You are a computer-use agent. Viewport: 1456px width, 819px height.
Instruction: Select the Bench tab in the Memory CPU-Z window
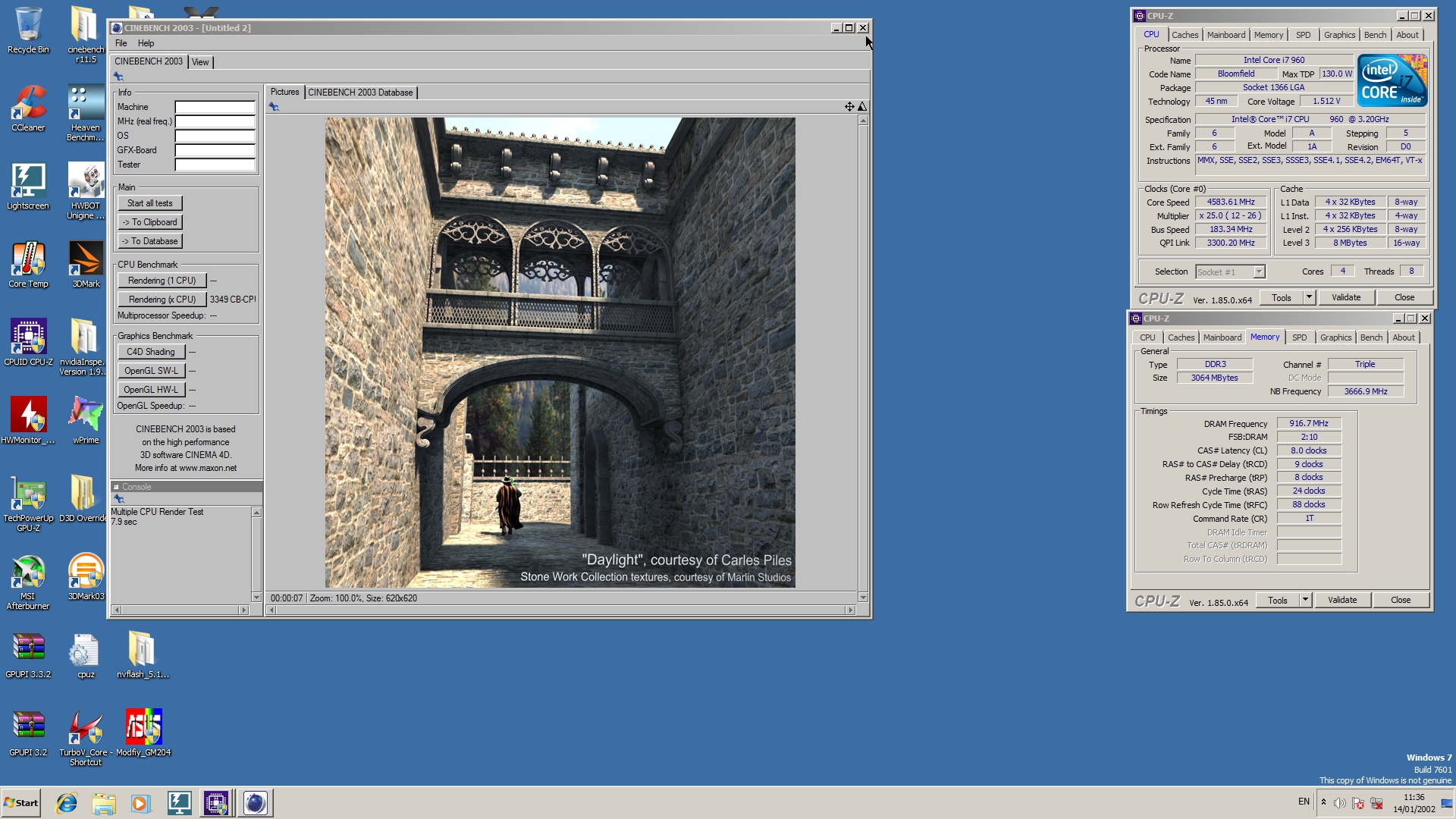(1371, 337)
